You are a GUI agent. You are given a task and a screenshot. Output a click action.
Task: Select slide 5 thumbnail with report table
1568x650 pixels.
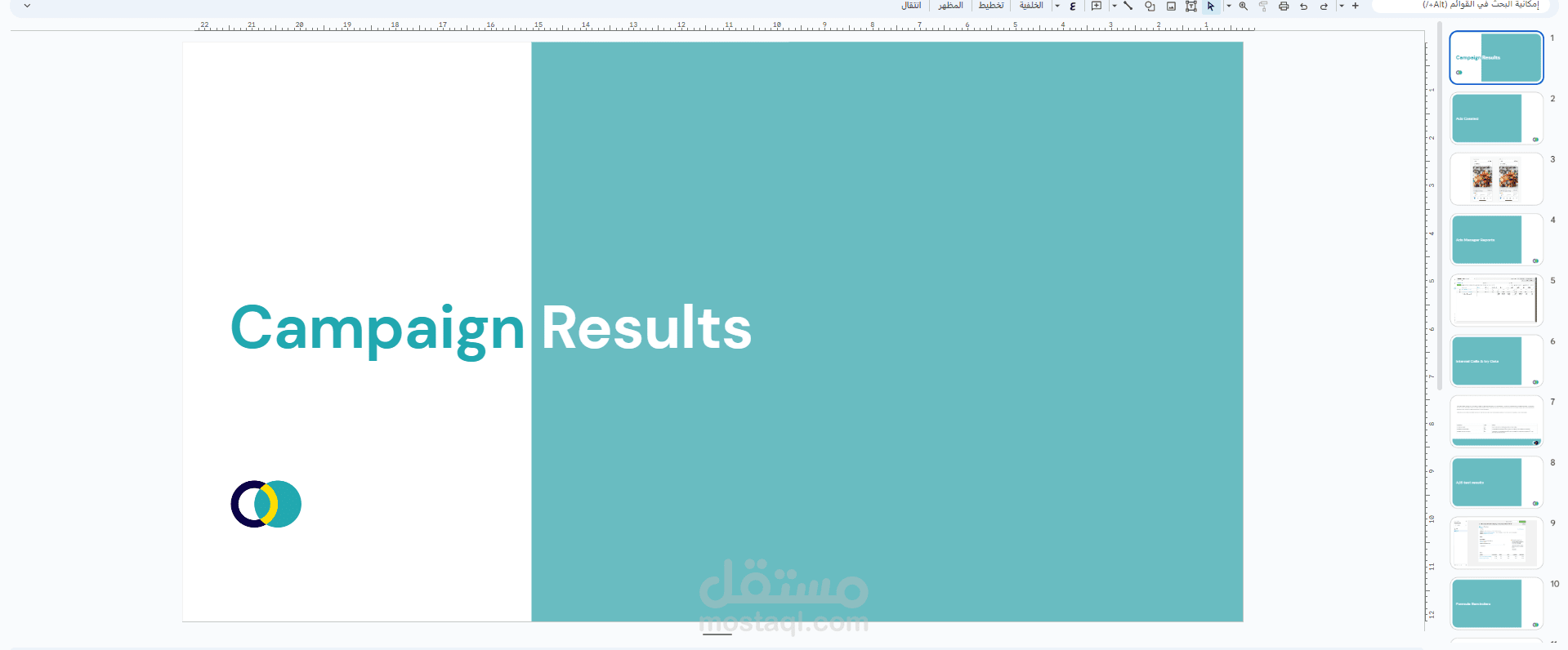click(1496, 301)
